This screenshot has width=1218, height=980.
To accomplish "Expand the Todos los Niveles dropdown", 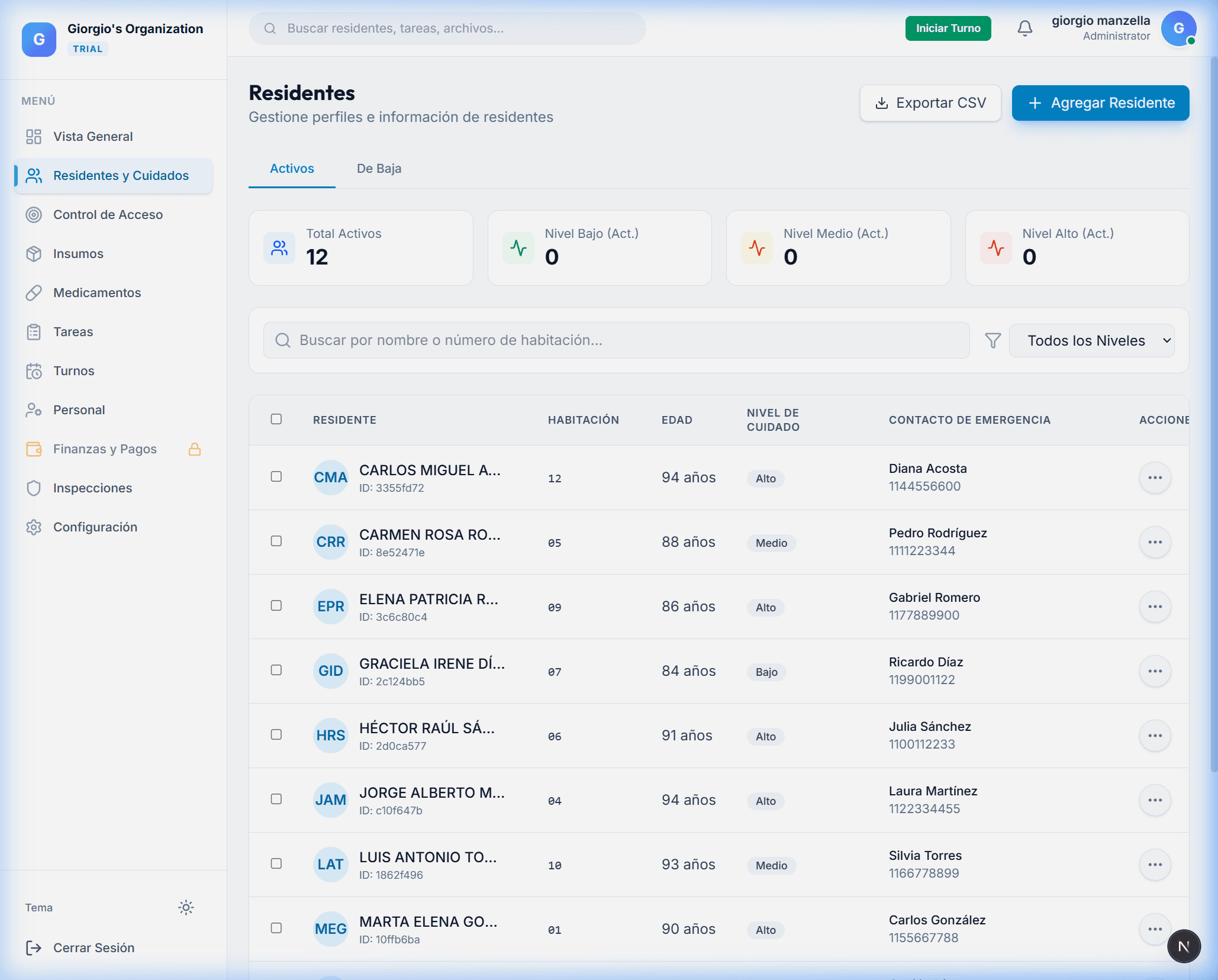I will click(x=1091, y=340).
